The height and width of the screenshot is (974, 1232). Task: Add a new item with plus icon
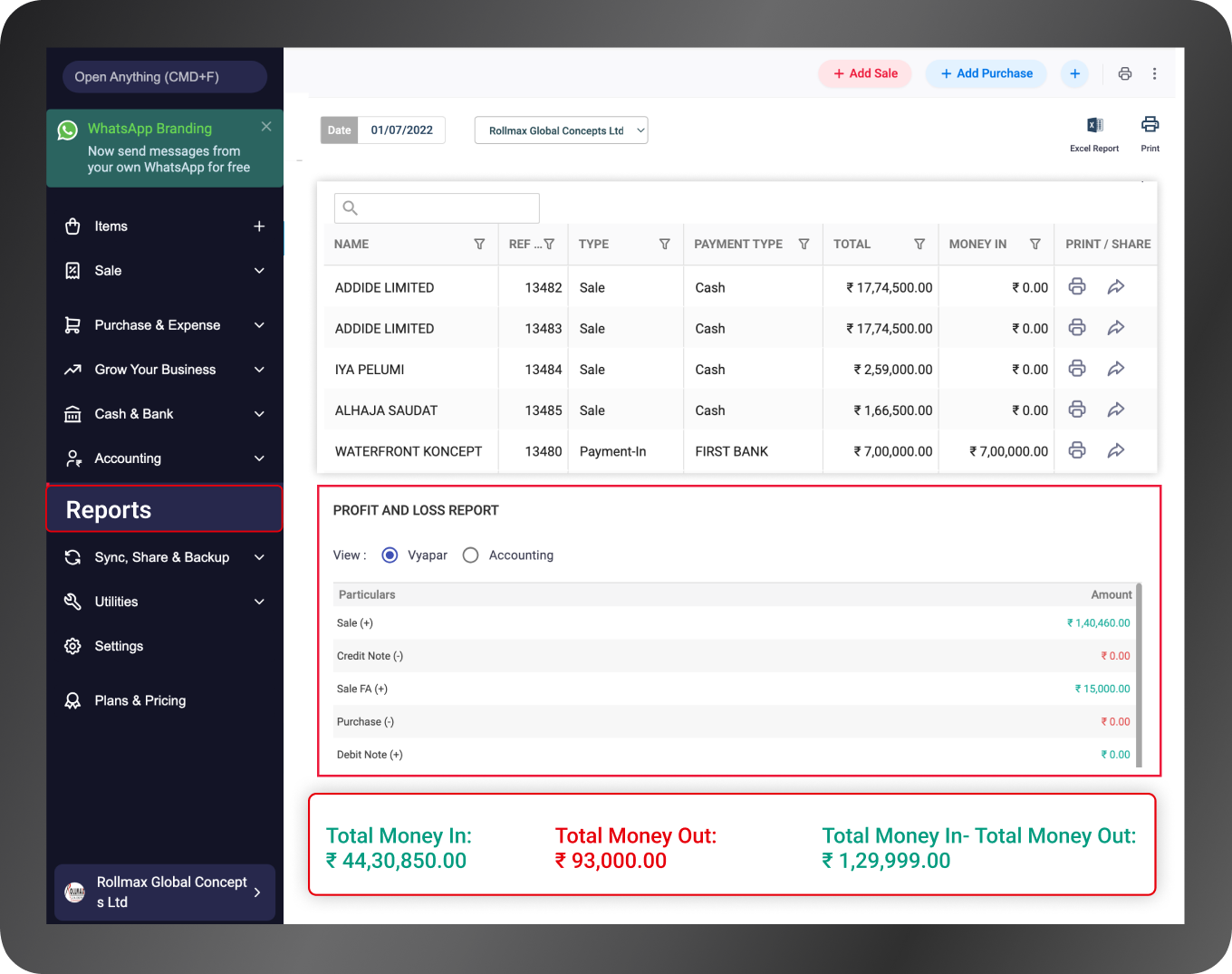pos(259,227)
